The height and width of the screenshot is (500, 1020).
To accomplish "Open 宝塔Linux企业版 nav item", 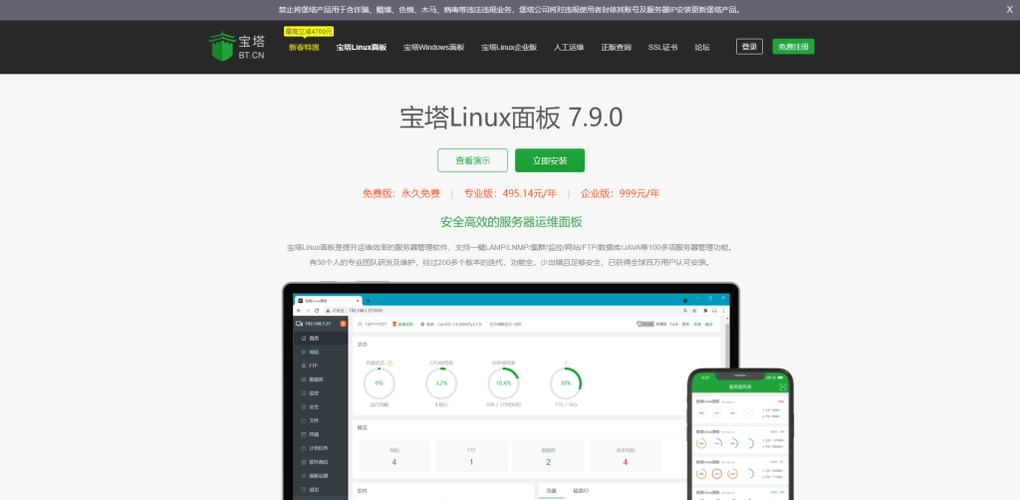I will pos(509,47).
